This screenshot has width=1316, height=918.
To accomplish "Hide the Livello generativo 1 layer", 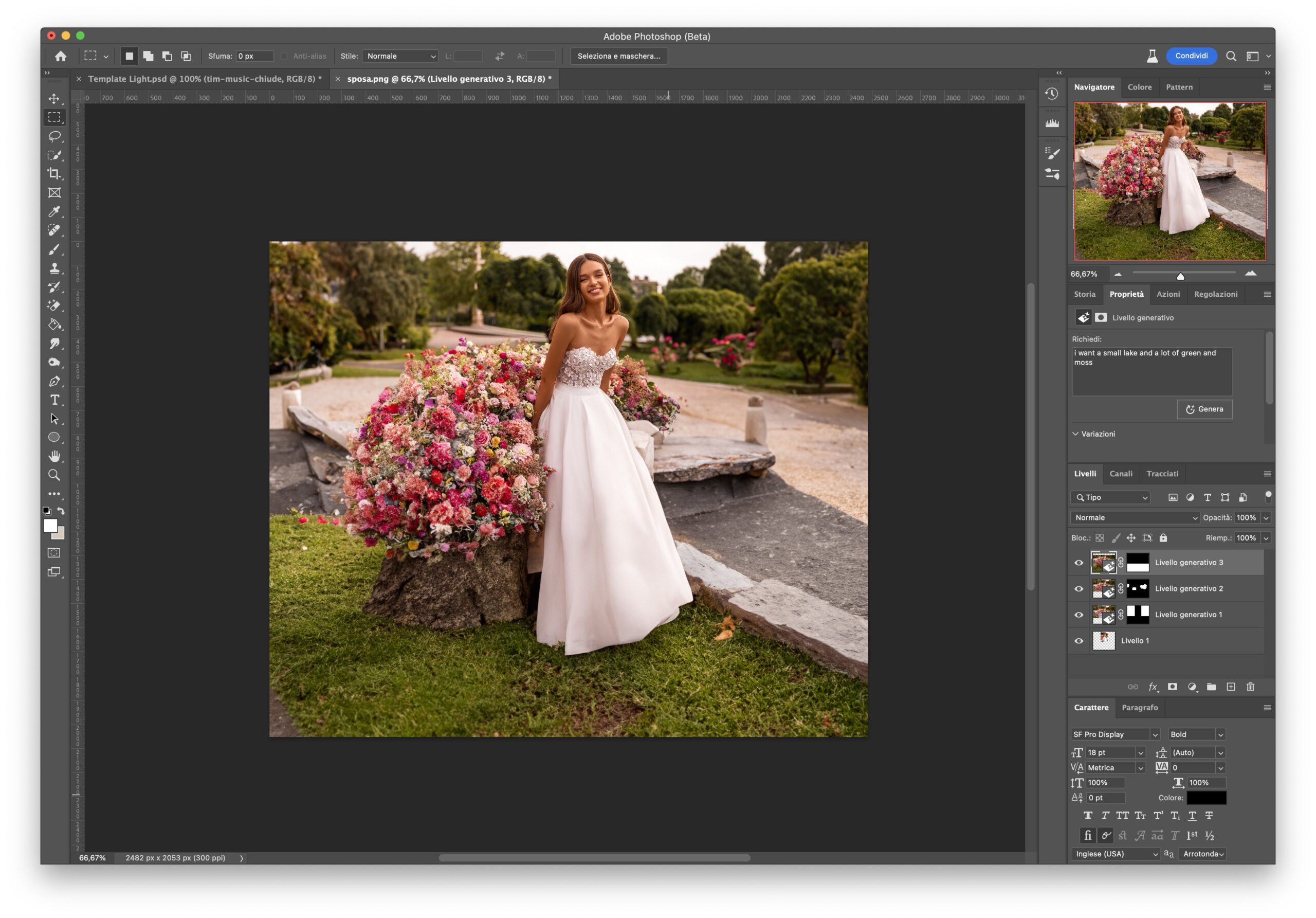I will point(1079,615).
